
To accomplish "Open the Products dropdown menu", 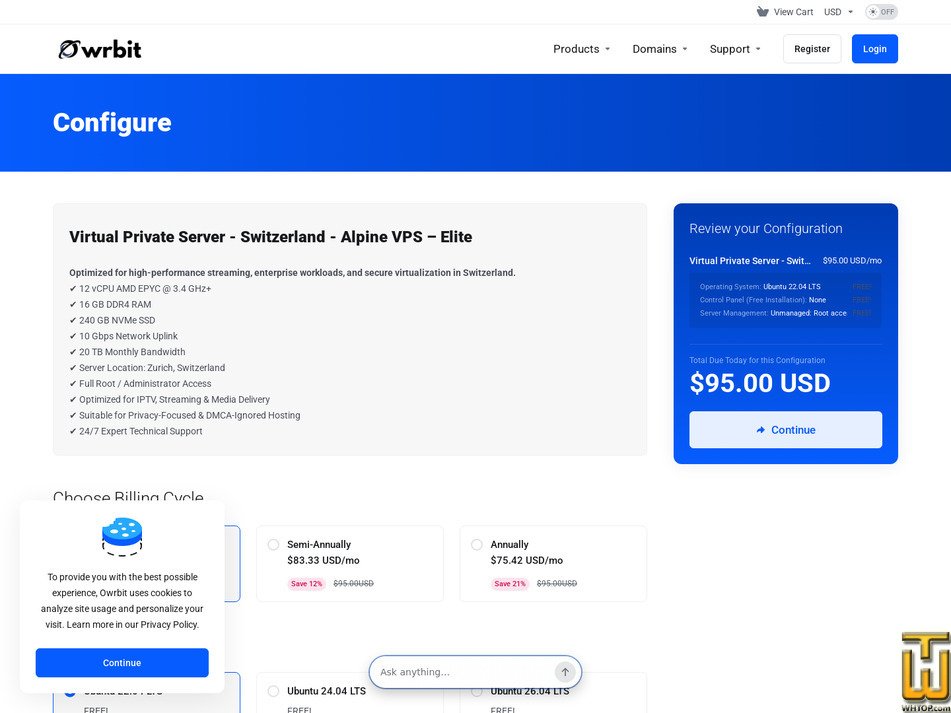I will tap(581, 49).
